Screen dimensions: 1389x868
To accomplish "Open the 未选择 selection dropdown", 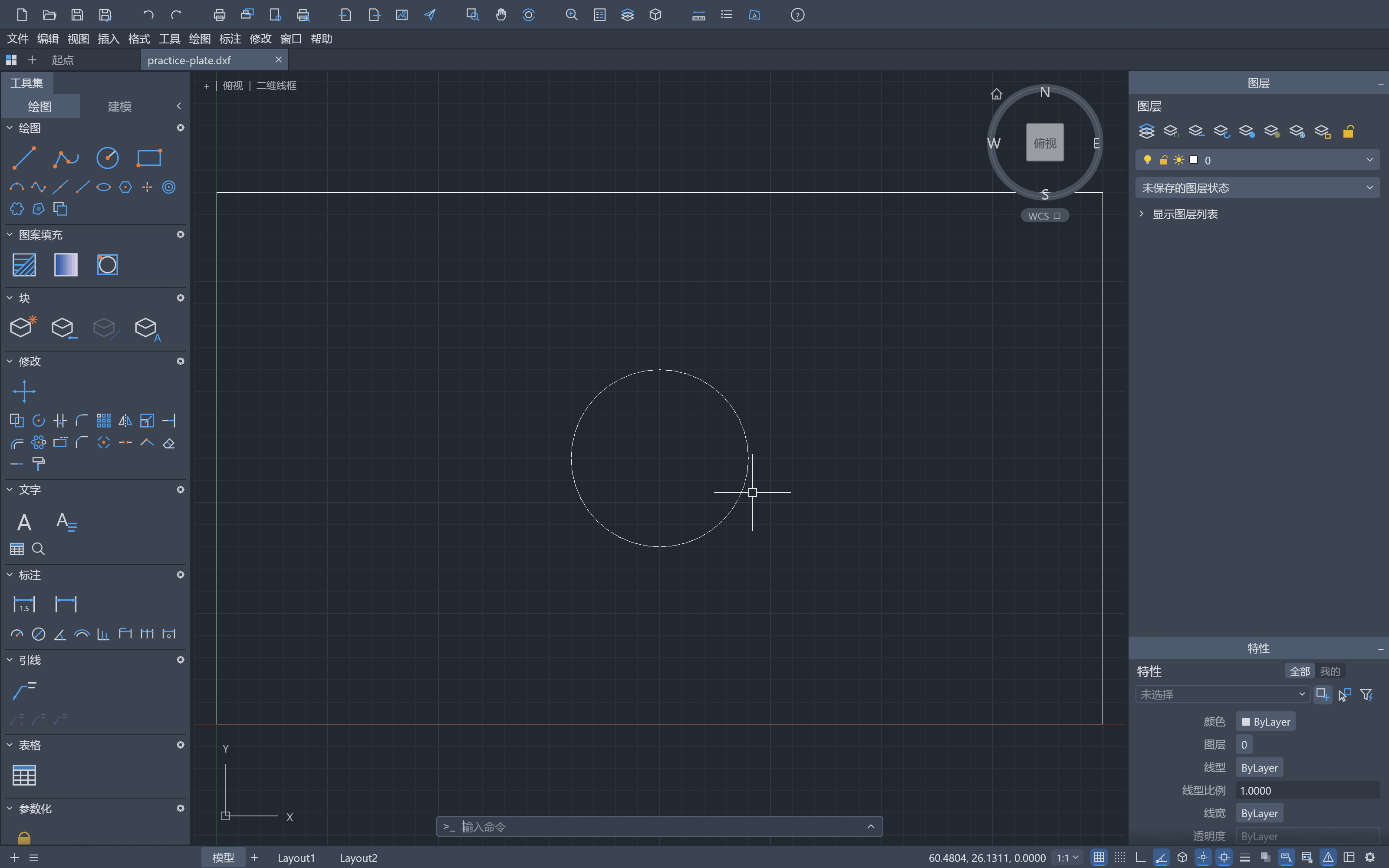I will click(x=1222, y=694).
